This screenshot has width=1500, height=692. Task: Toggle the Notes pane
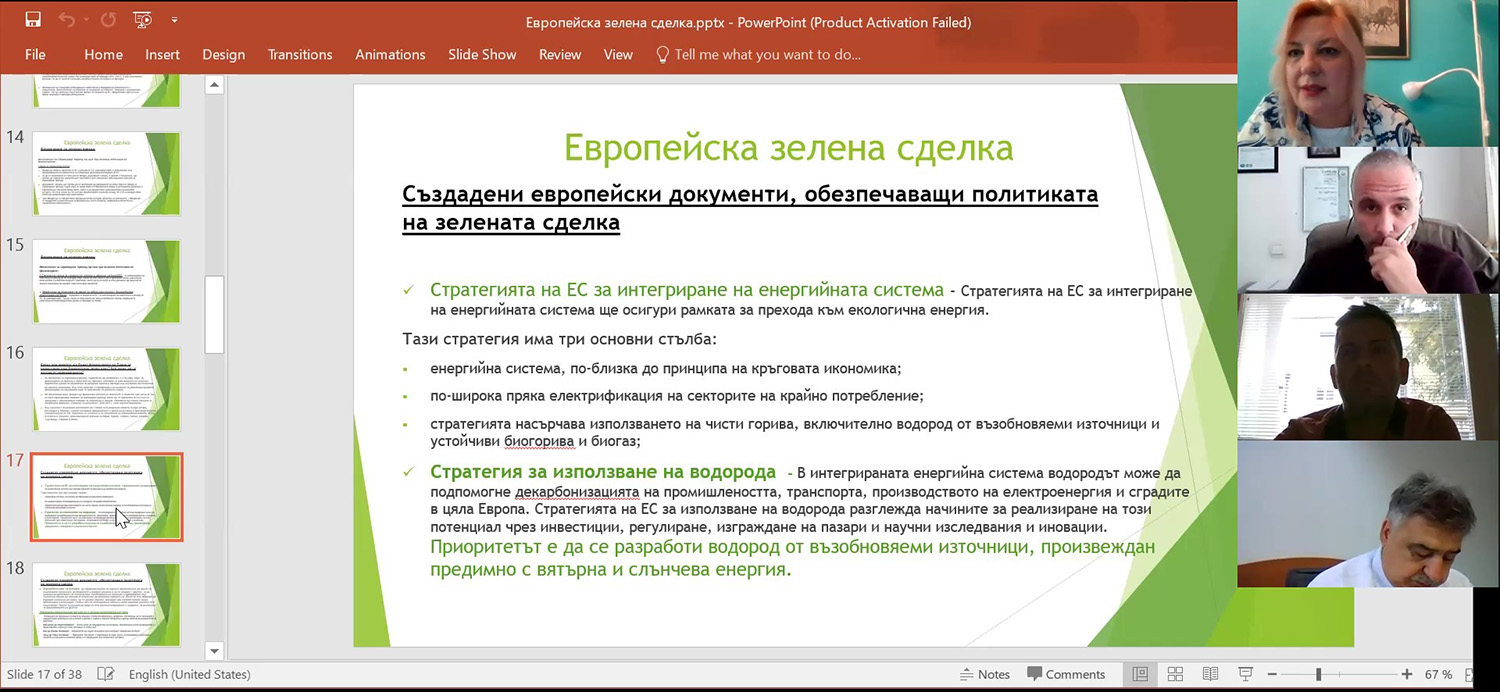pyautogui.click(x=984, y=675)
